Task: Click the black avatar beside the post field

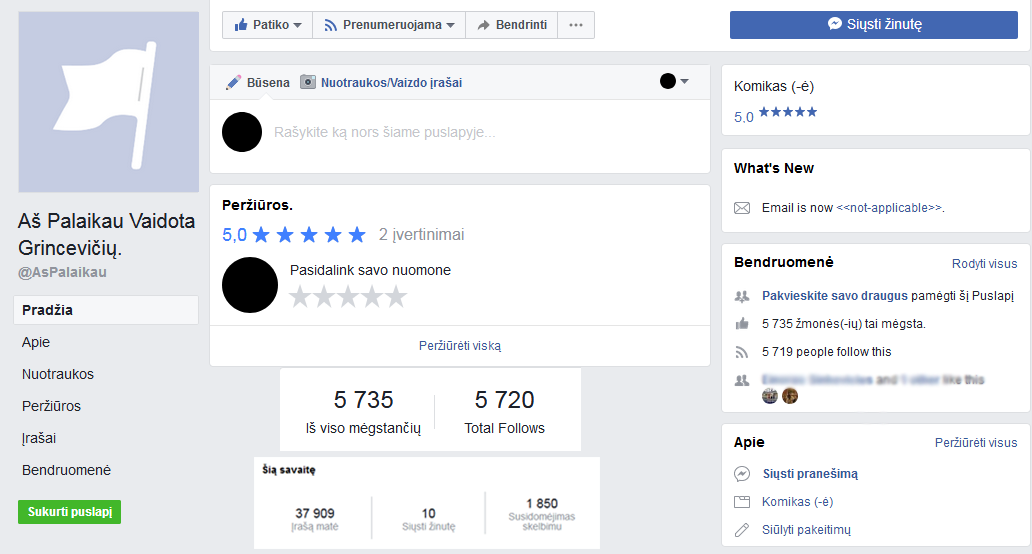Action: click(242, 132)
